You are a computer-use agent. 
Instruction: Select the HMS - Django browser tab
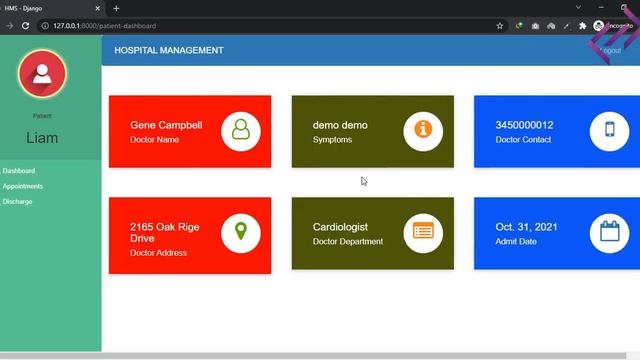[51, 8]
